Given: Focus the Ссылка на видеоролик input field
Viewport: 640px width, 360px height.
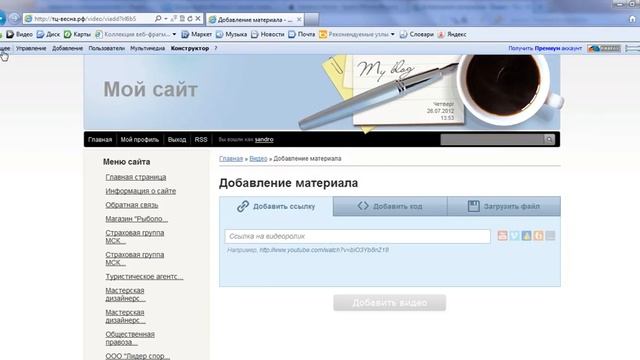Looking at the screenshot, I should click(x=357, y=236).
